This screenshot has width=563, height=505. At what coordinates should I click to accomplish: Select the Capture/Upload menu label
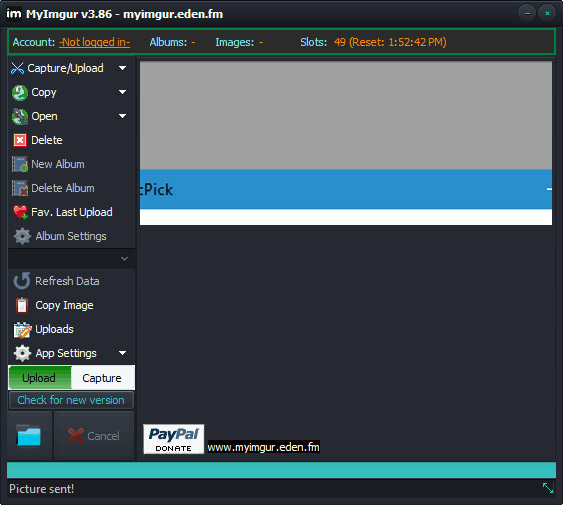(x=65, y=68)
